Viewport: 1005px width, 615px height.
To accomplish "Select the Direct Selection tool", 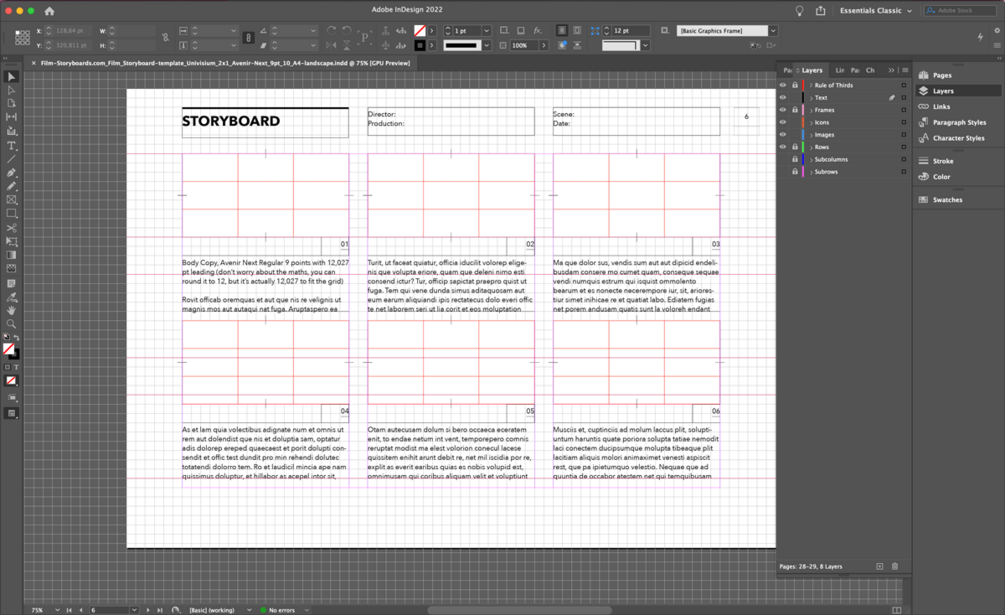I will coord(11,90).
